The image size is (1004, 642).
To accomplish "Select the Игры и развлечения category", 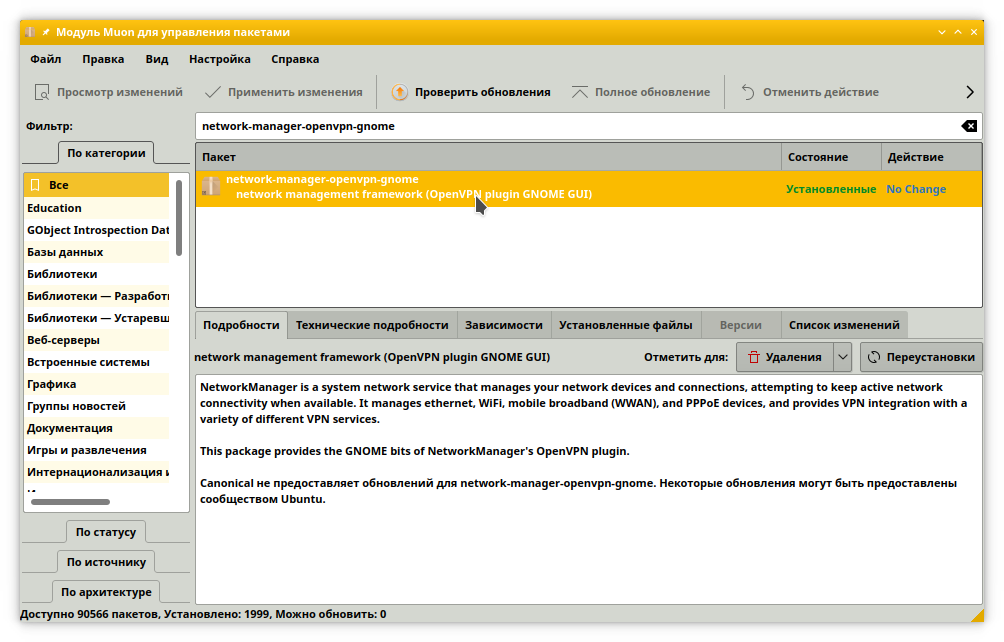I will pyautogui.click(x=97, y=450).
